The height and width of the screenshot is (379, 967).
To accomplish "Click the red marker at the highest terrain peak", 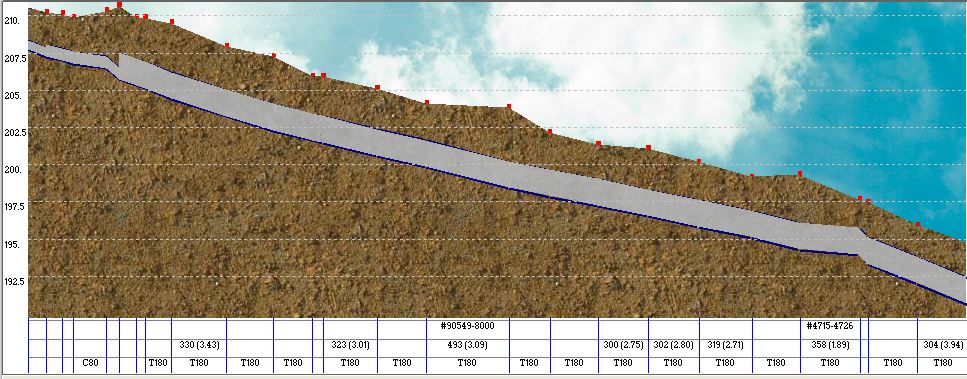I will pos(119,5).
